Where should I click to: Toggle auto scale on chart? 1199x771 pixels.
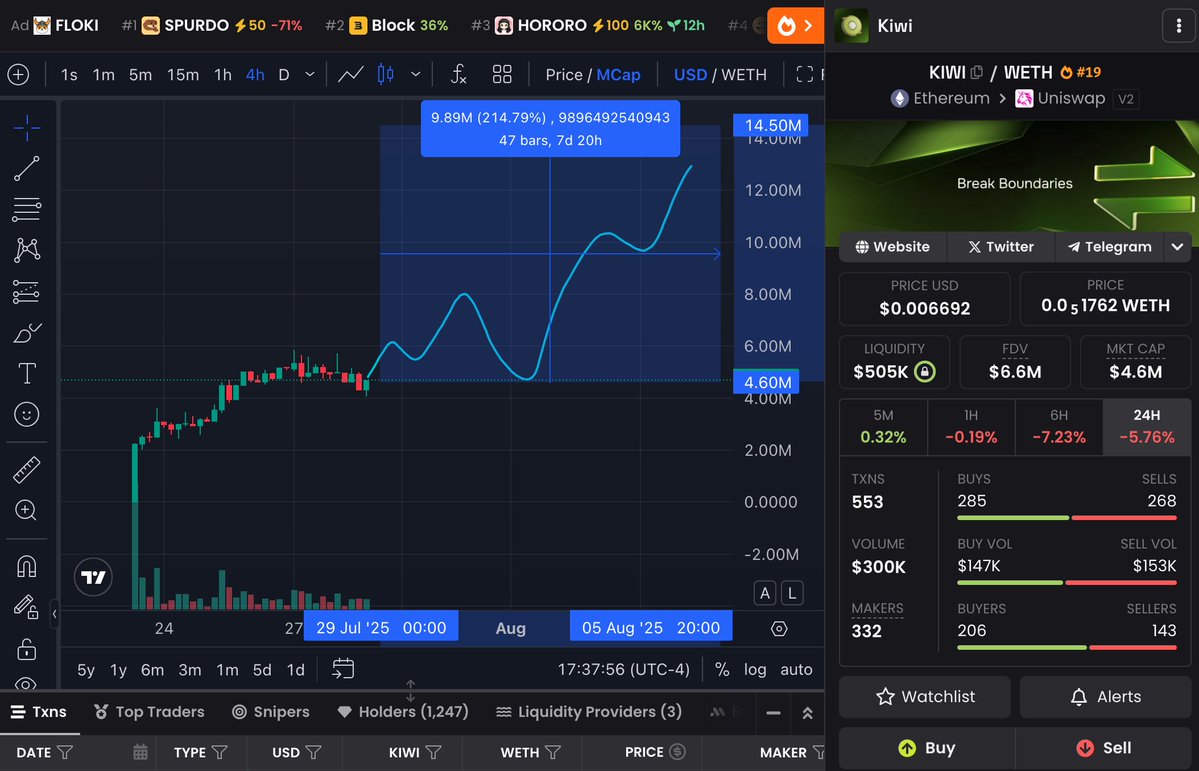(796, 670)
